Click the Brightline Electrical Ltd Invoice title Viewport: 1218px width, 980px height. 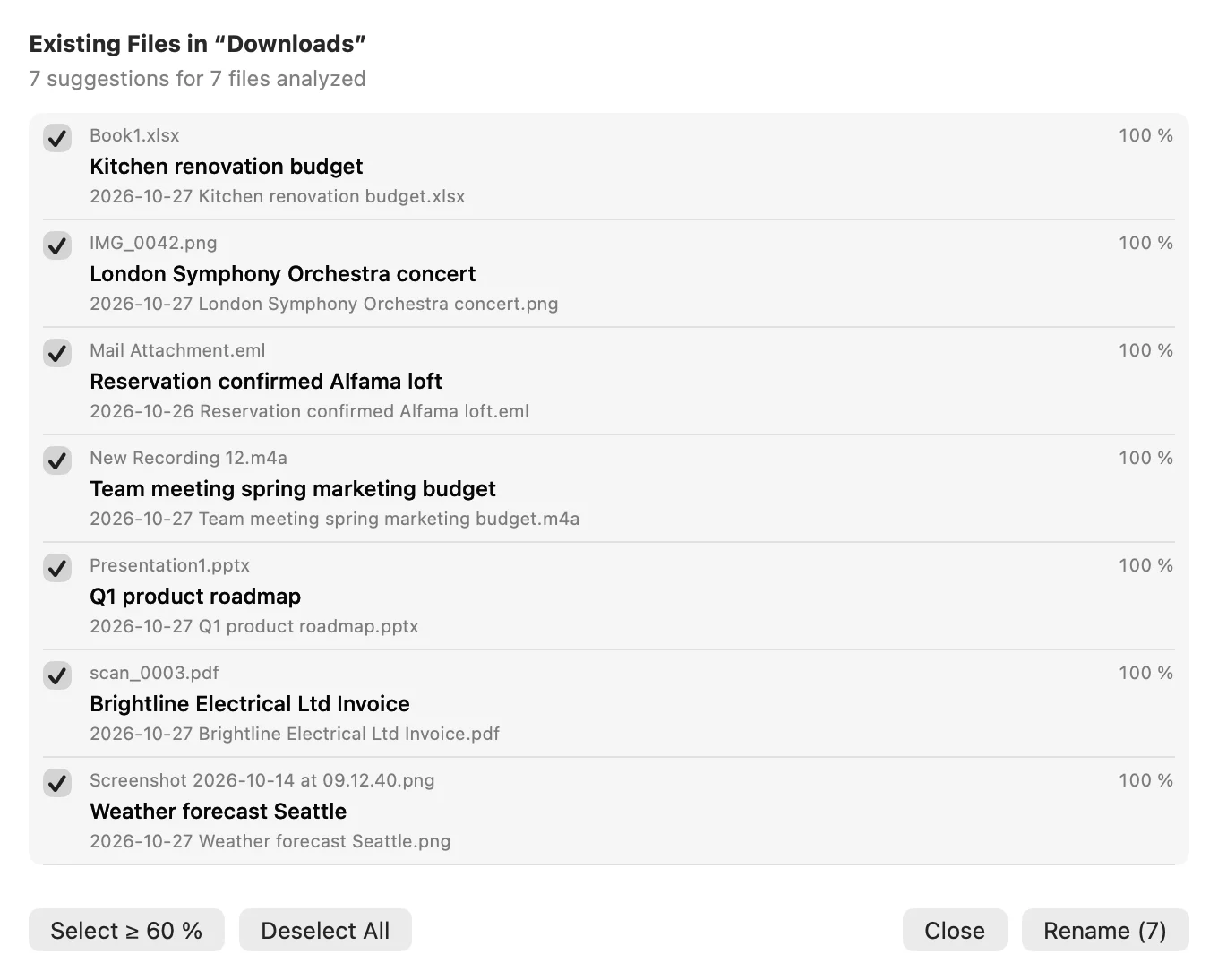(x=250, y=704)
